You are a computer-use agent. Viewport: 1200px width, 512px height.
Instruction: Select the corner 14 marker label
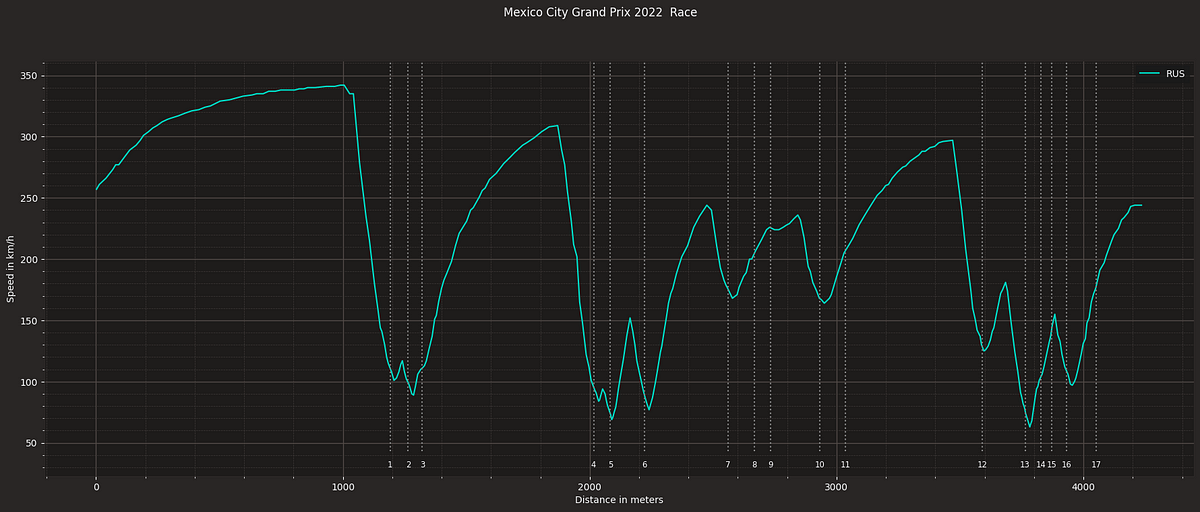[x=1040, y=465]
